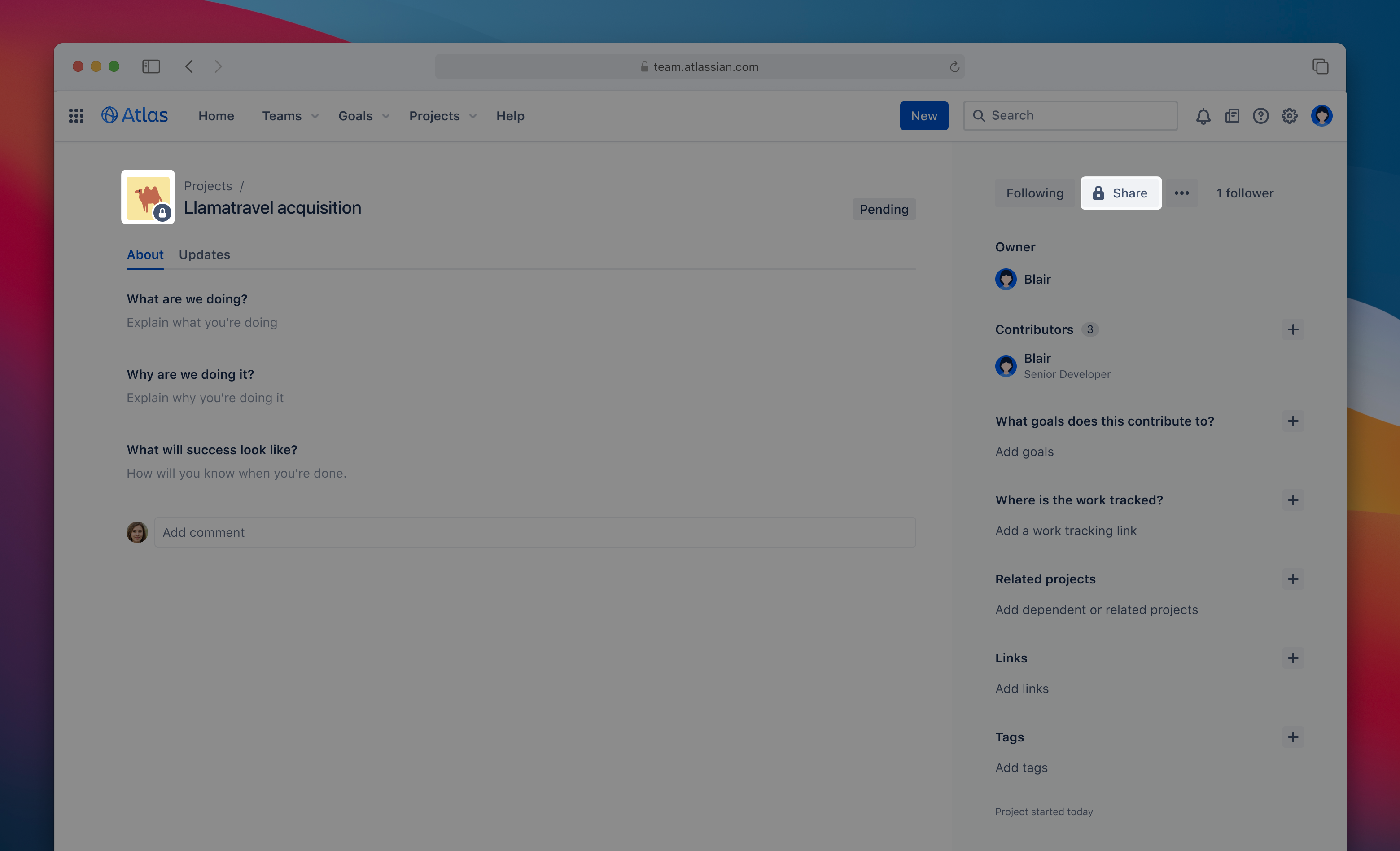
Task: Toggle Following button for this project
Action: 1034,192
